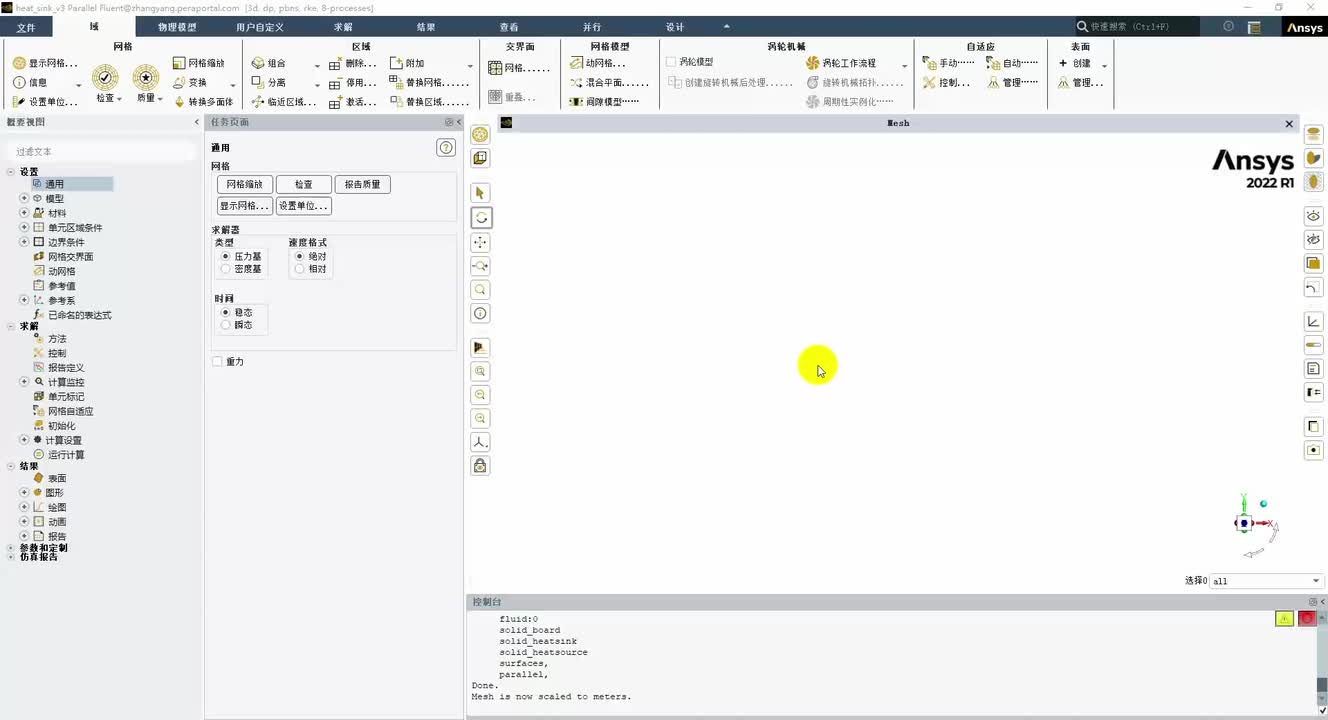The height and width of the screenshot is (720, 1328).
Task: Select the pan view tool
Action: coord(481,242)
